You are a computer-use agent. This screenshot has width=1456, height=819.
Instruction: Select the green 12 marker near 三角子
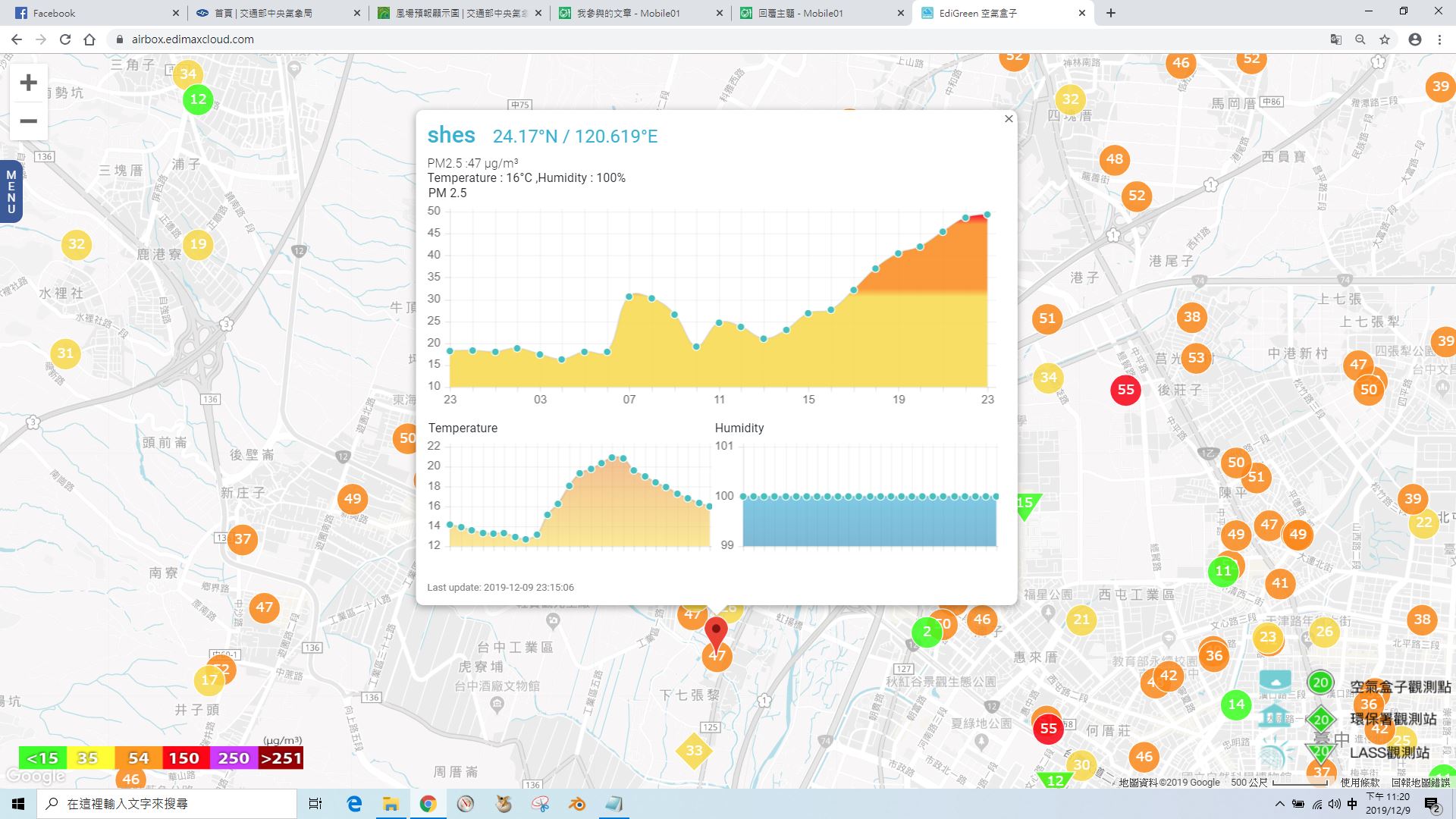pyautogui.click(x=198, y=99)
